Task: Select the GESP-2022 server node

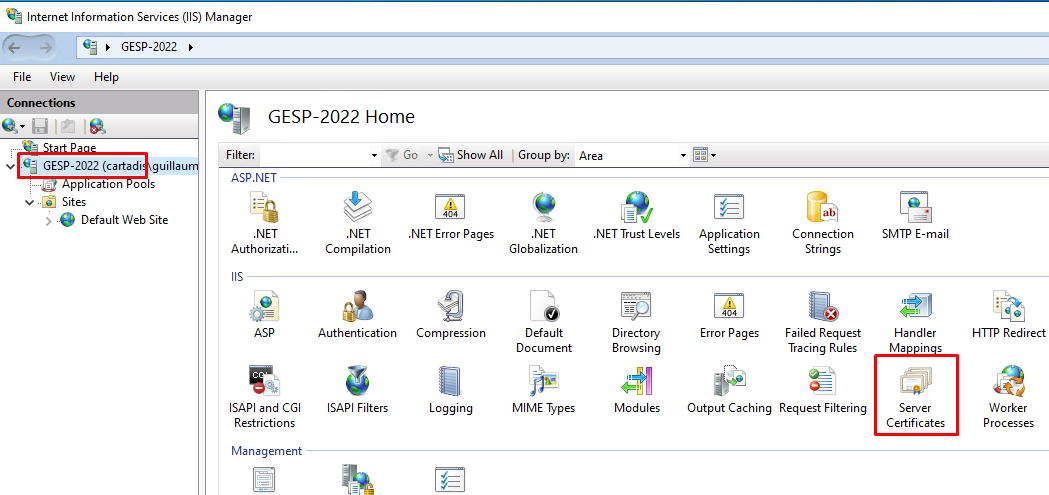Action: pos(120,165)
